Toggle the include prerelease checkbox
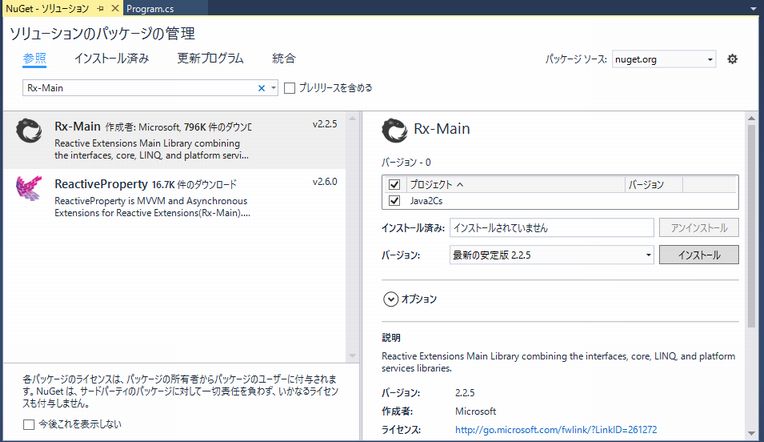The image size is (764, 442). pos(290,88)
